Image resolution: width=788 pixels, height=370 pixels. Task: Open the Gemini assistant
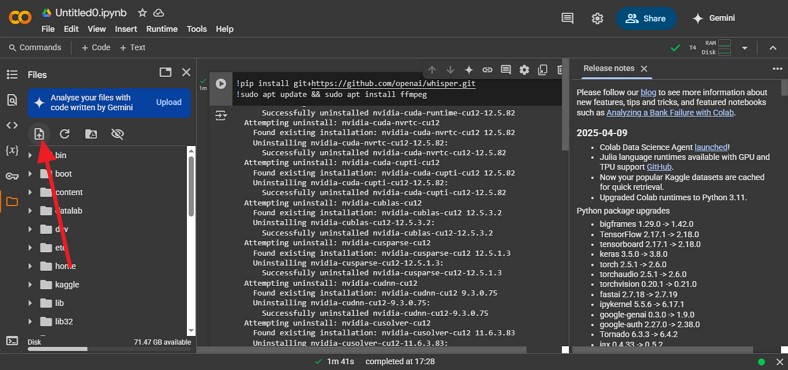[714, 18]
